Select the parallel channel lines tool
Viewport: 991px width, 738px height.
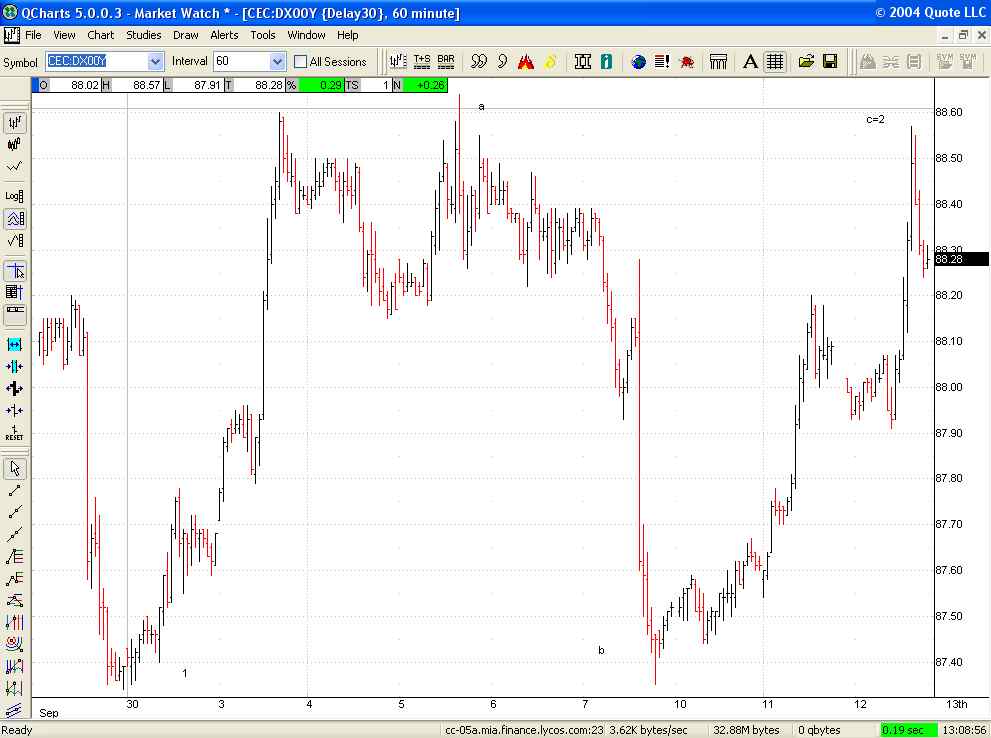(15, 711)
